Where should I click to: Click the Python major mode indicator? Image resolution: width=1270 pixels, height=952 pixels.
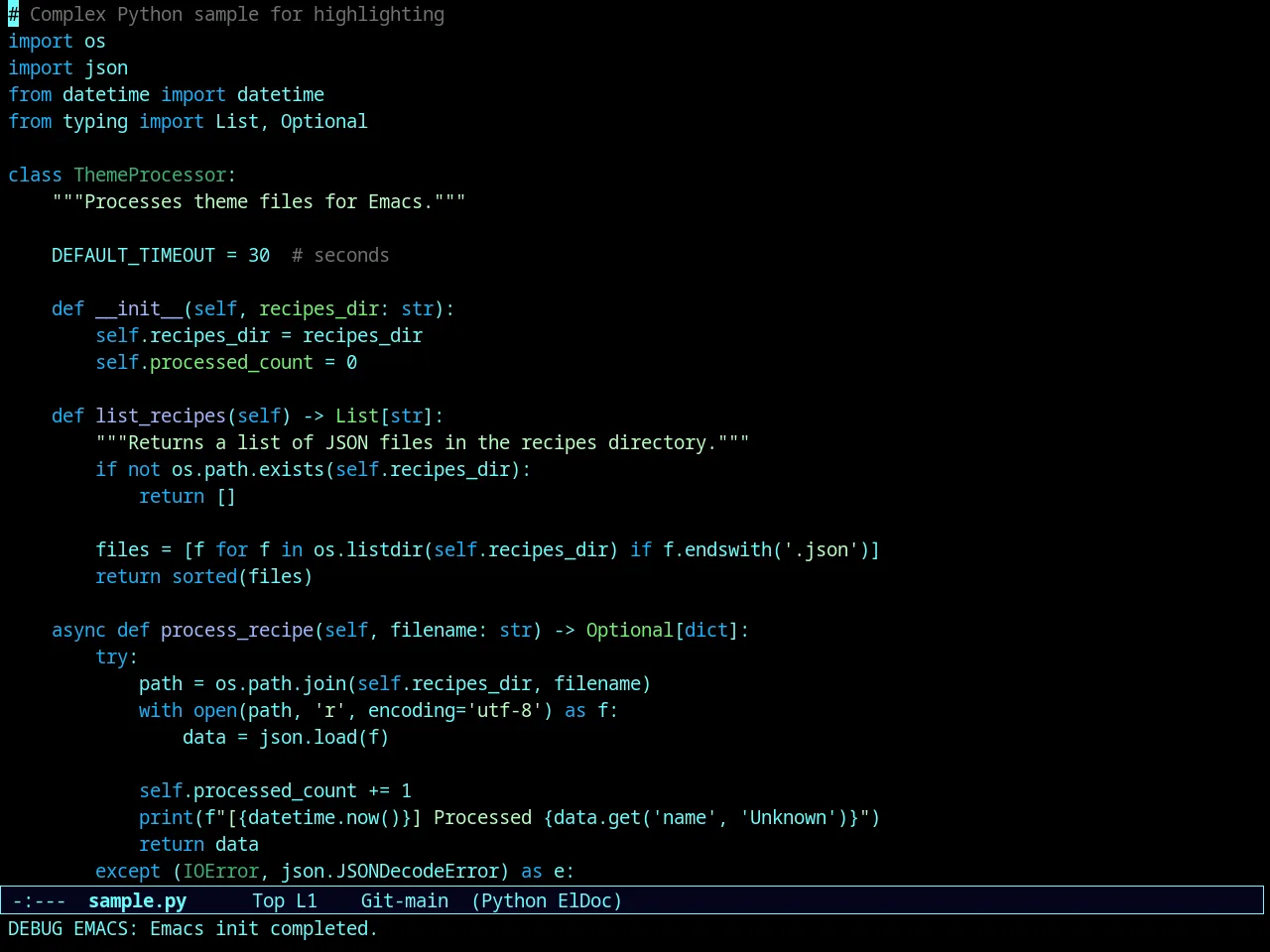point(514,900)
